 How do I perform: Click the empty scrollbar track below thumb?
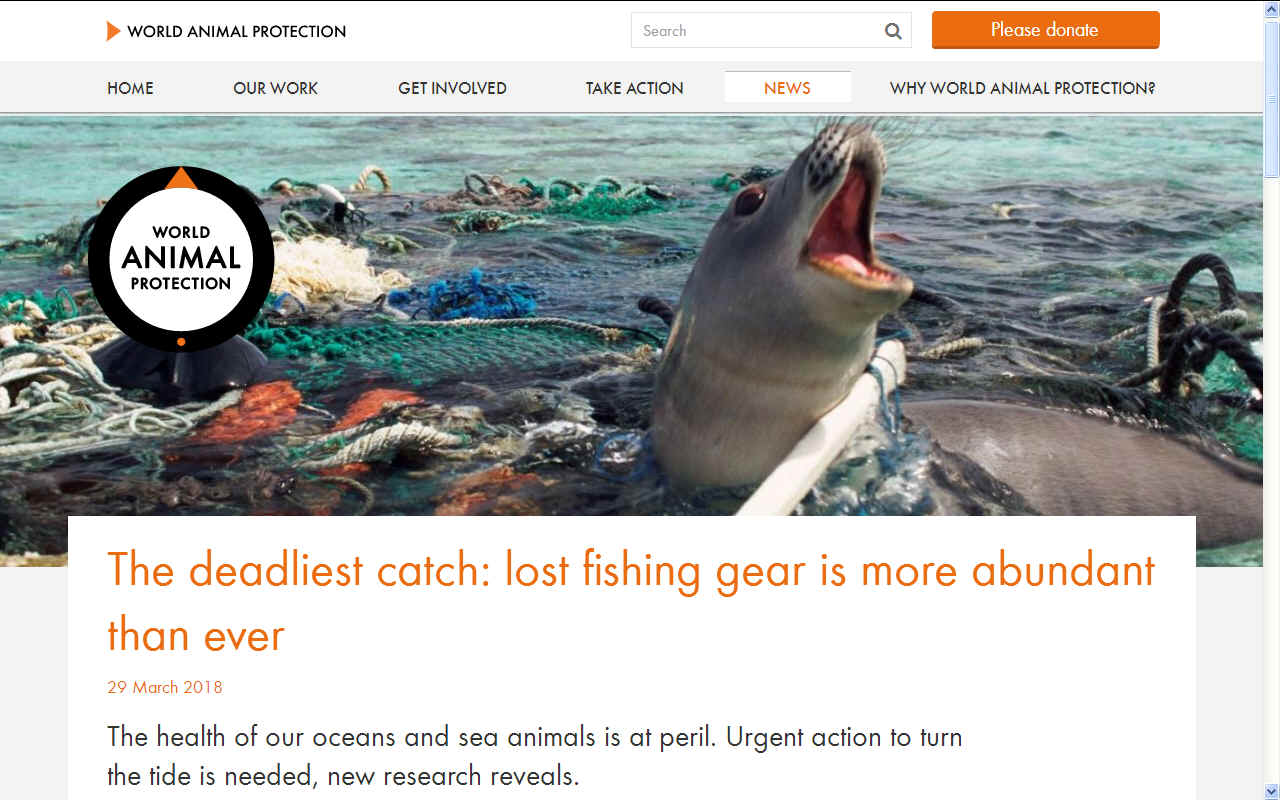[x=1272, y=480]
